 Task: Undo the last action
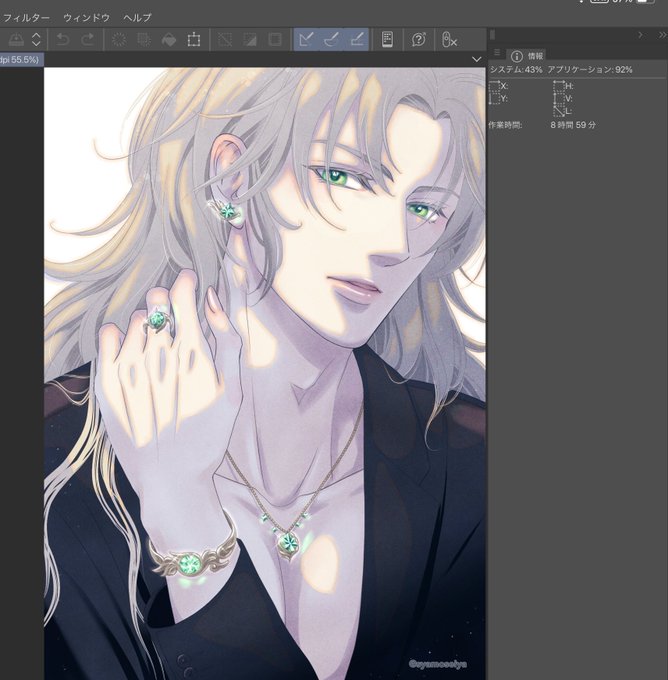[63, 40]
